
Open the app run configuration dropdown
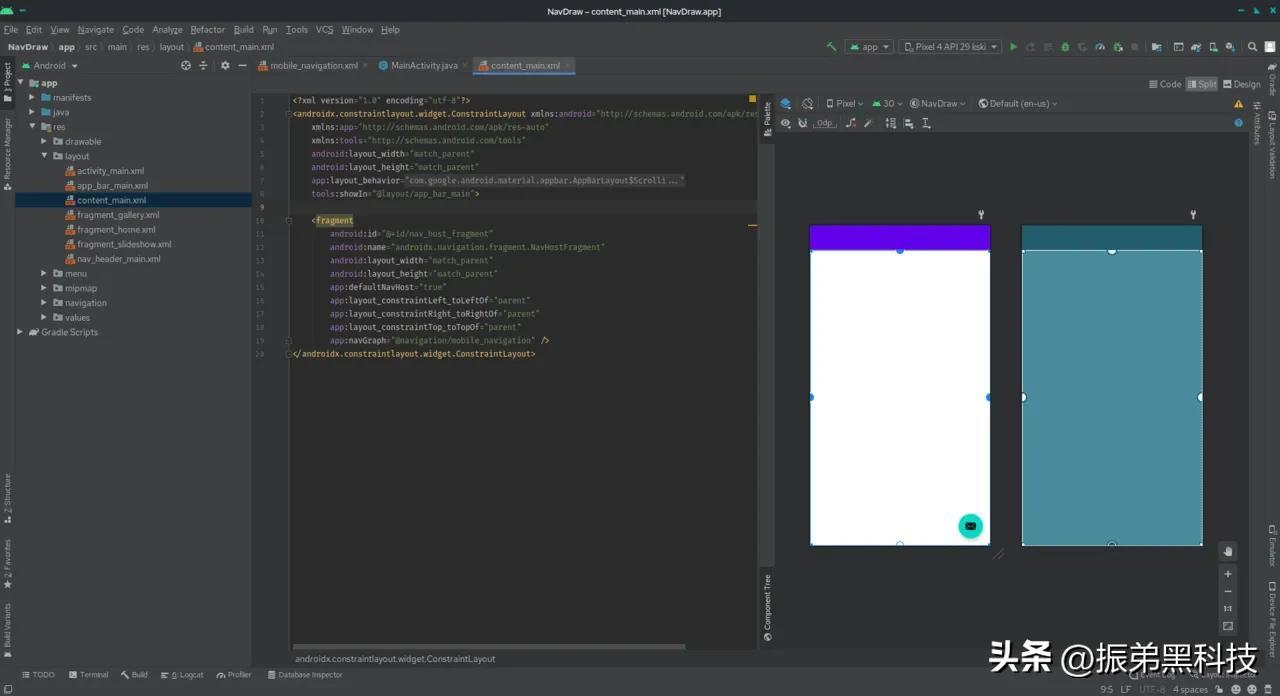point(868,46)
